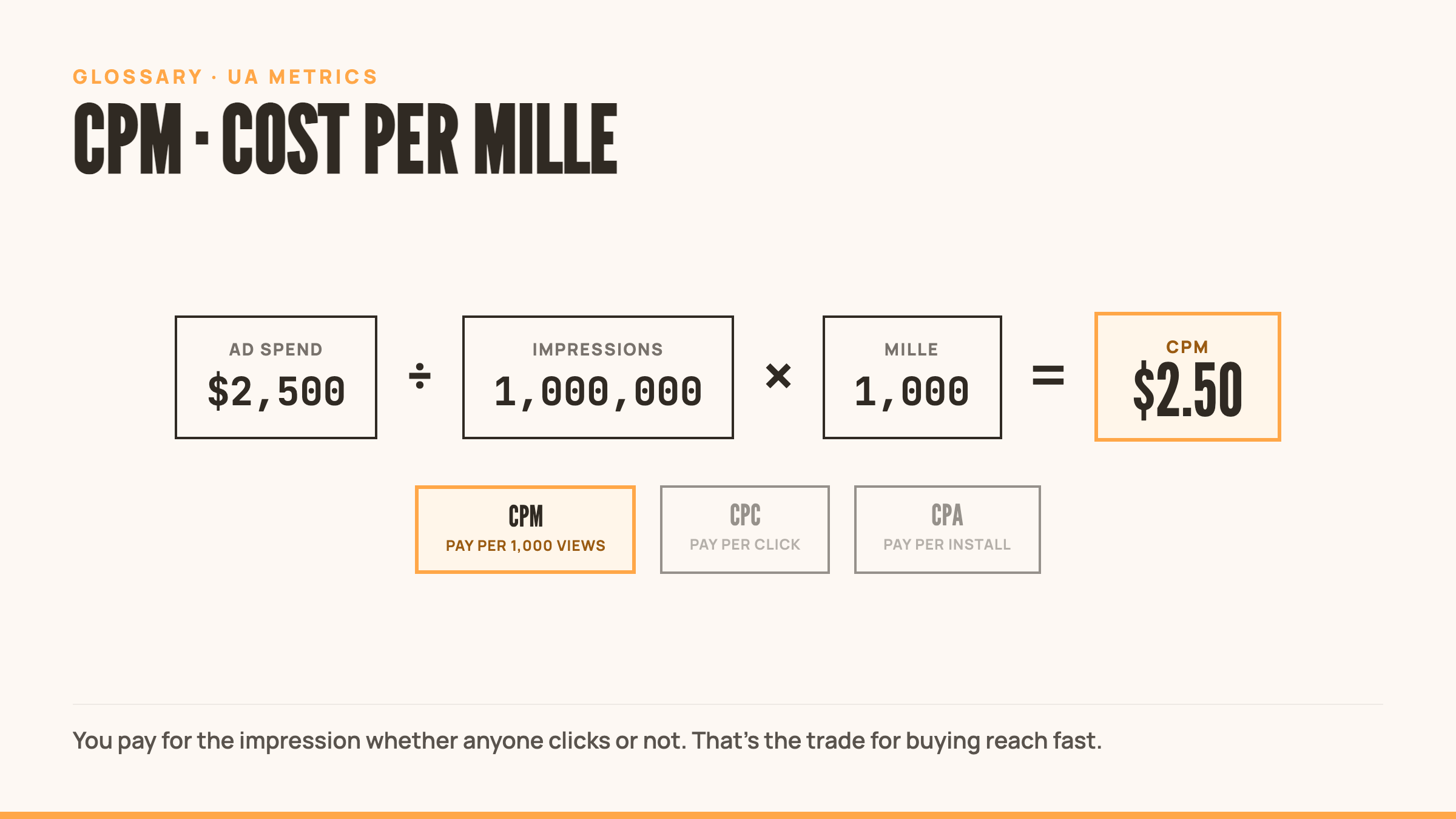Click the PAY PER INSTALL caption

click(947, 545)
